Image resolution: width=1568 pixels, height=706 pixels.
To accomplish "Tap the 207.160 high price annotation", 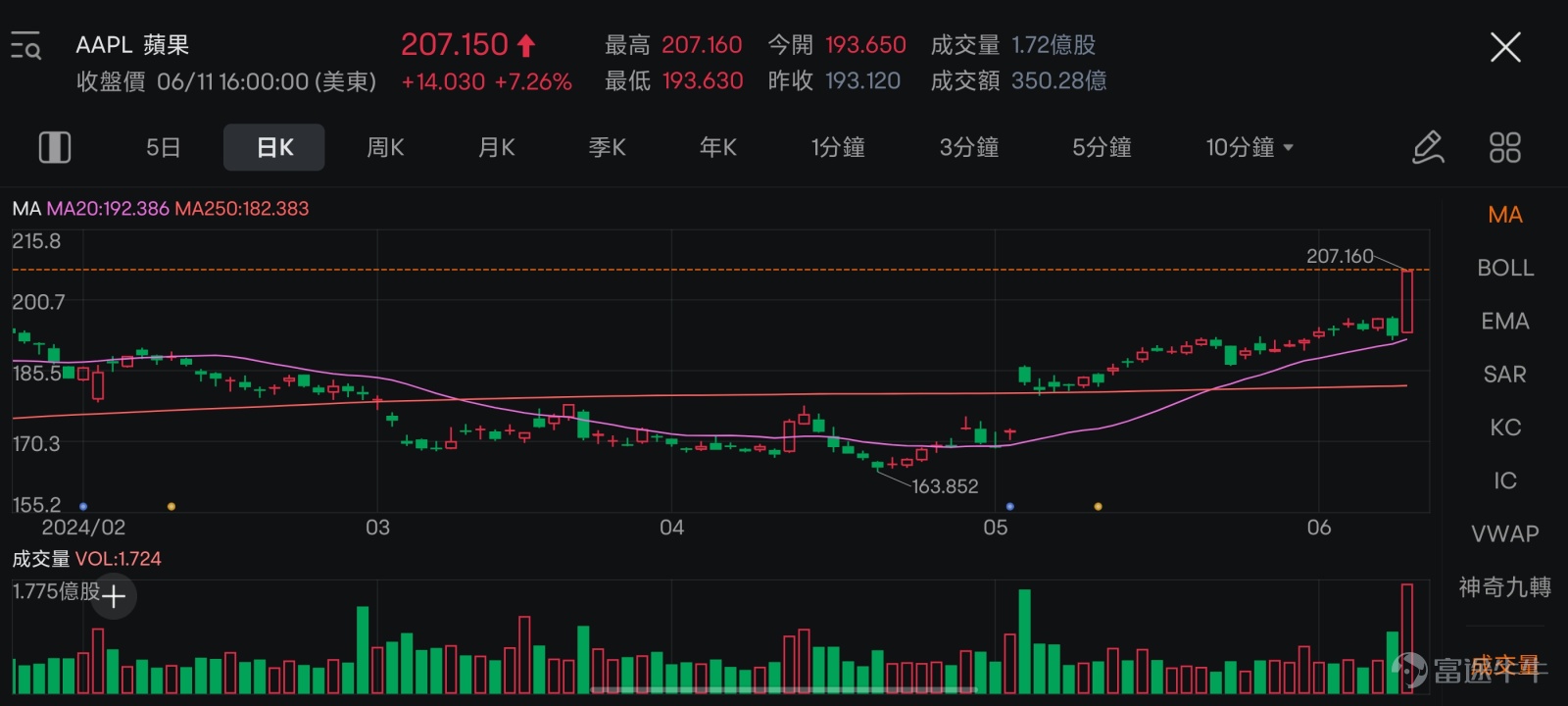I will coord(1340,256).
